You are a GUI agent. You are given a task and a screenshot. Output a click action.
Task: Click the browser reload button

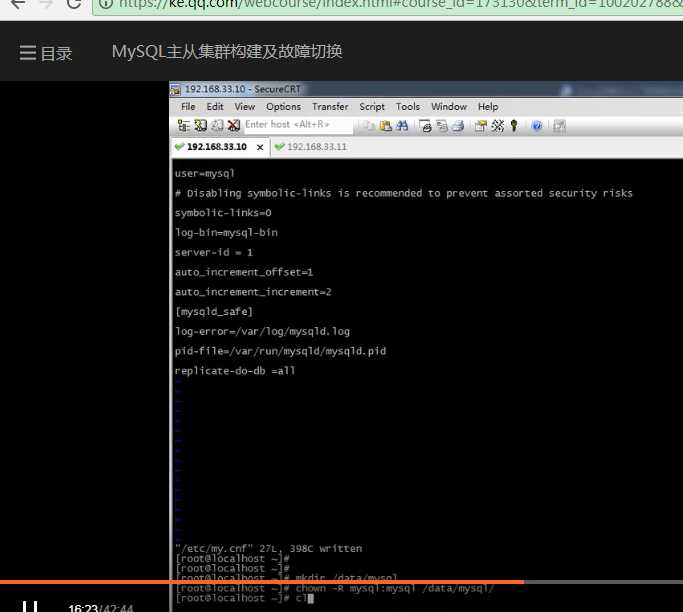click(x=74, y=4)
